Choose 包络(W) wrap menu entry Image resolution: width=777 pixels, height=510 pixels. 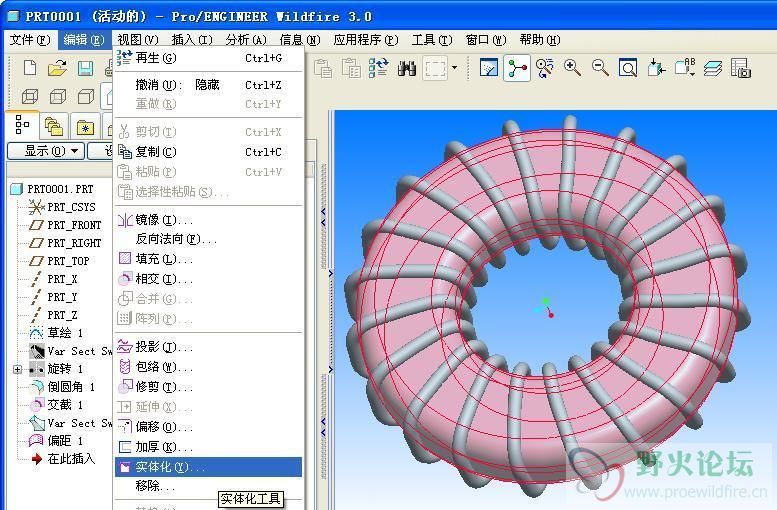[x=208, y=367]
